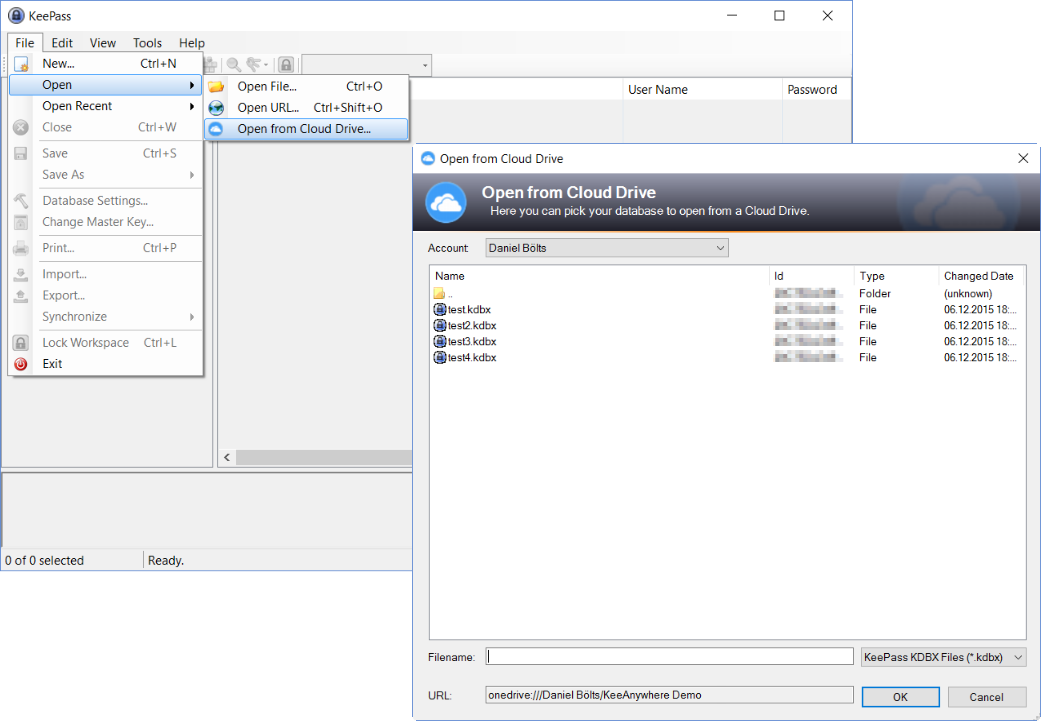
Task: Maximize the KeePass window
Action: point(779,15)
